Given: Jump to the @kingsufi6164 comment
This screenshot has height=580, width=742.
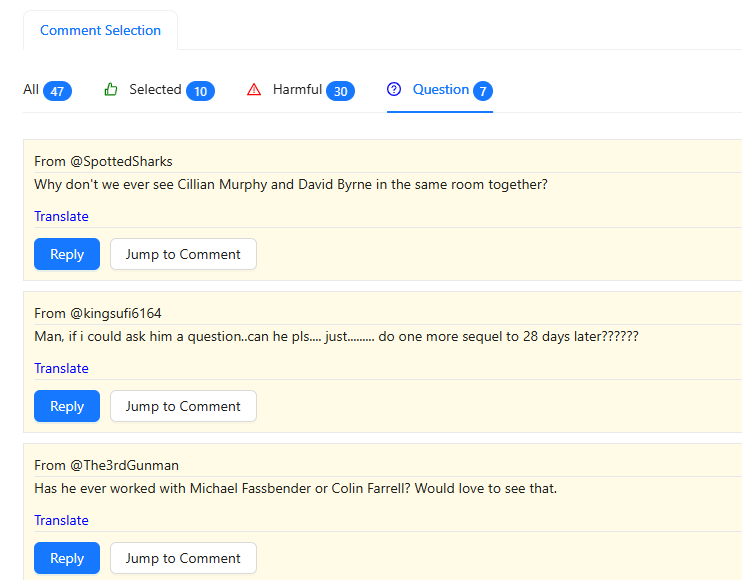Looking at the screenshot, I should pyautogui.click(x=183, y=406).
